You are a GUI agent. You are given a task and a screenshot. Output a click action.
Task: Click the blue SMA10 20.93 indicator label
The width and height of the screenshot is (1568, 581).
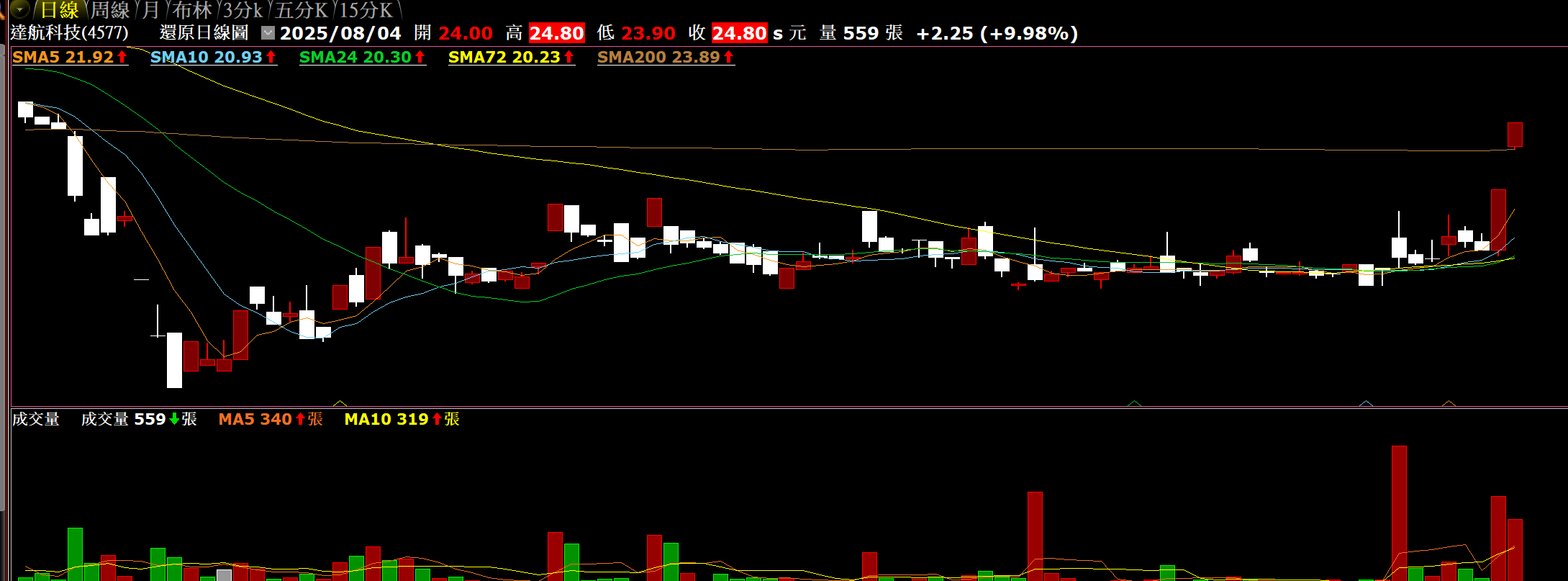[x=212, y=57]
